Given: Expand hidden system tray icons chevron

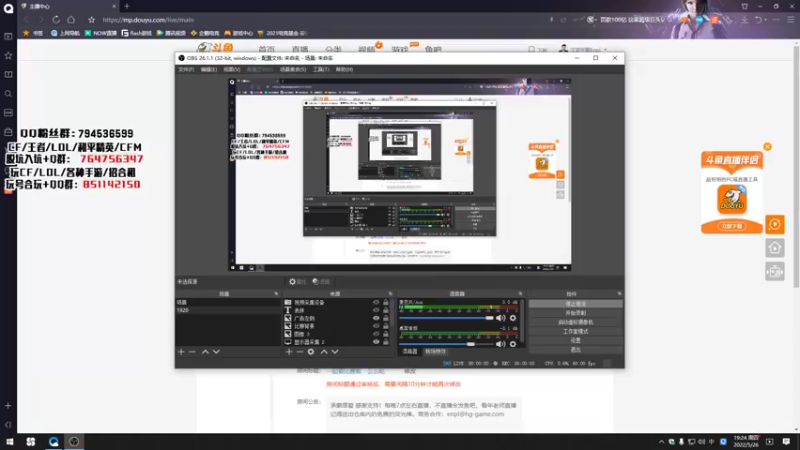Looking at the screenshot, I should pos(662,441).
